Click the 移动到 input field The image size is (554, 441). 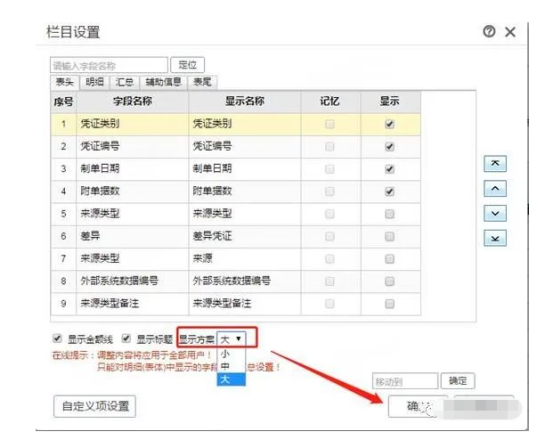(405, 381)
